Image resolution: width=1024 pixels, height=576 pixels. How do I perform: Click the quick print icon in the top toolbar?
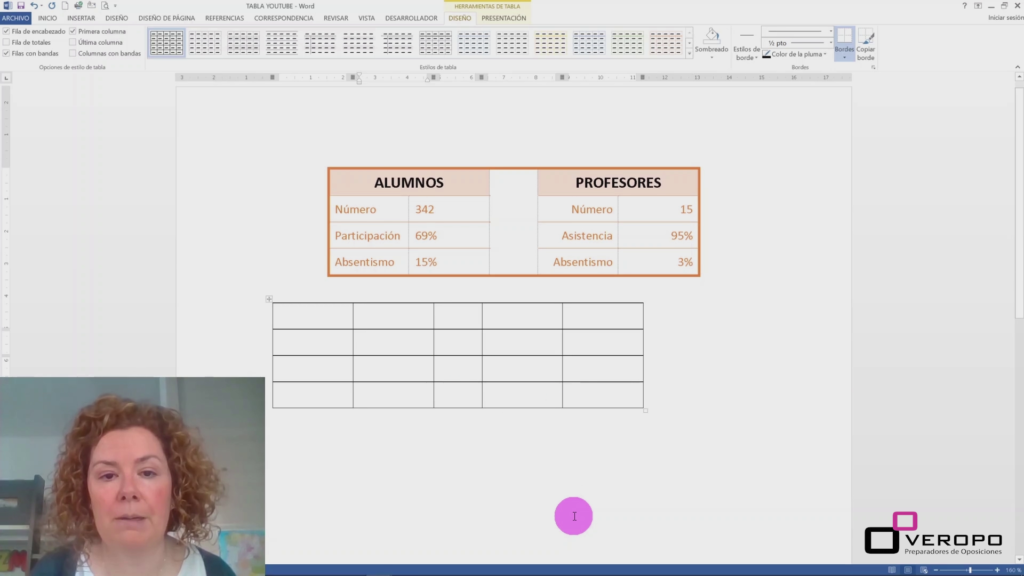pos(78,5)
